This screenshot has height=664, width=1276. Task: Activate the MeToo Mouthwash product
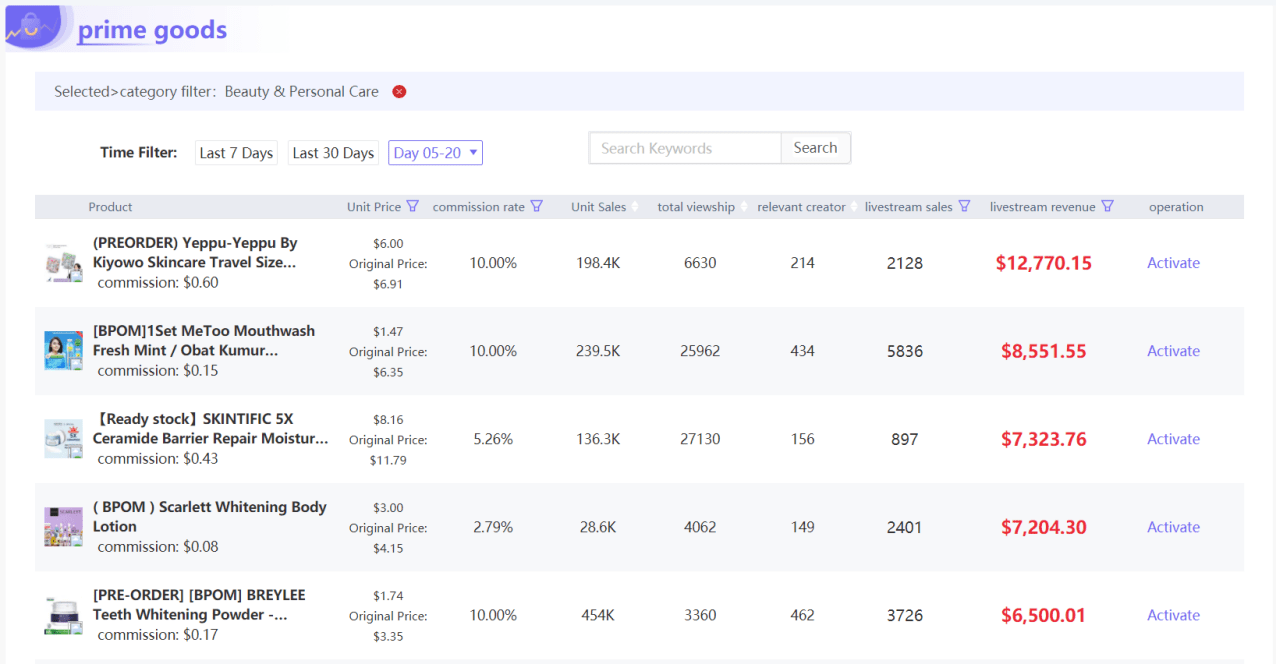(1173, 351)
